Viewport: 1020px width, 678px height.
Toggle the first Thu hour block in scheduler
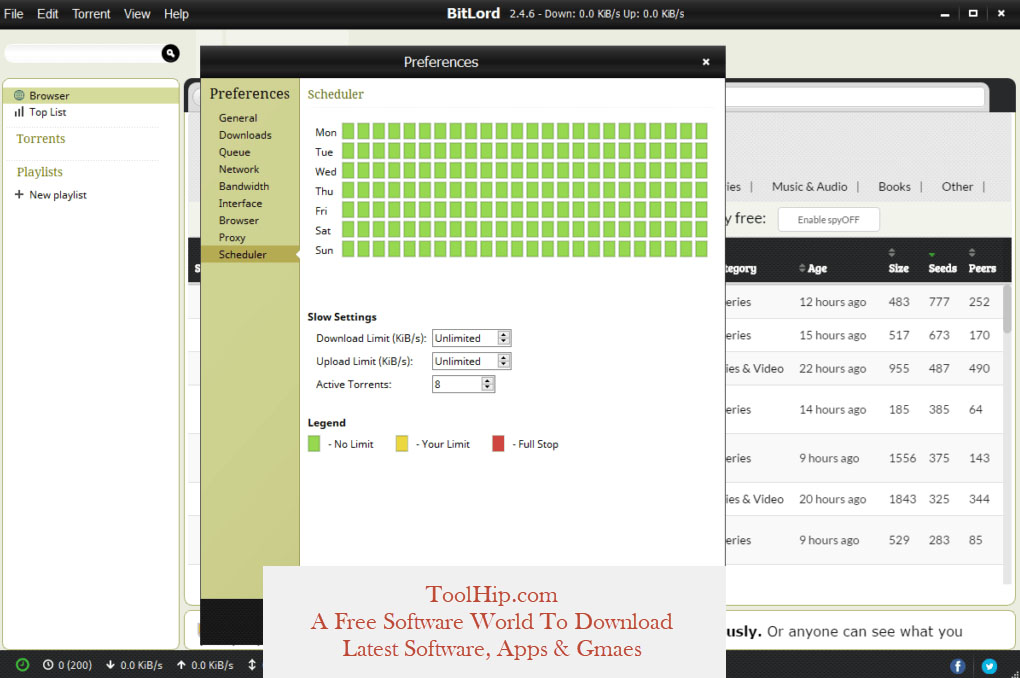348,190
